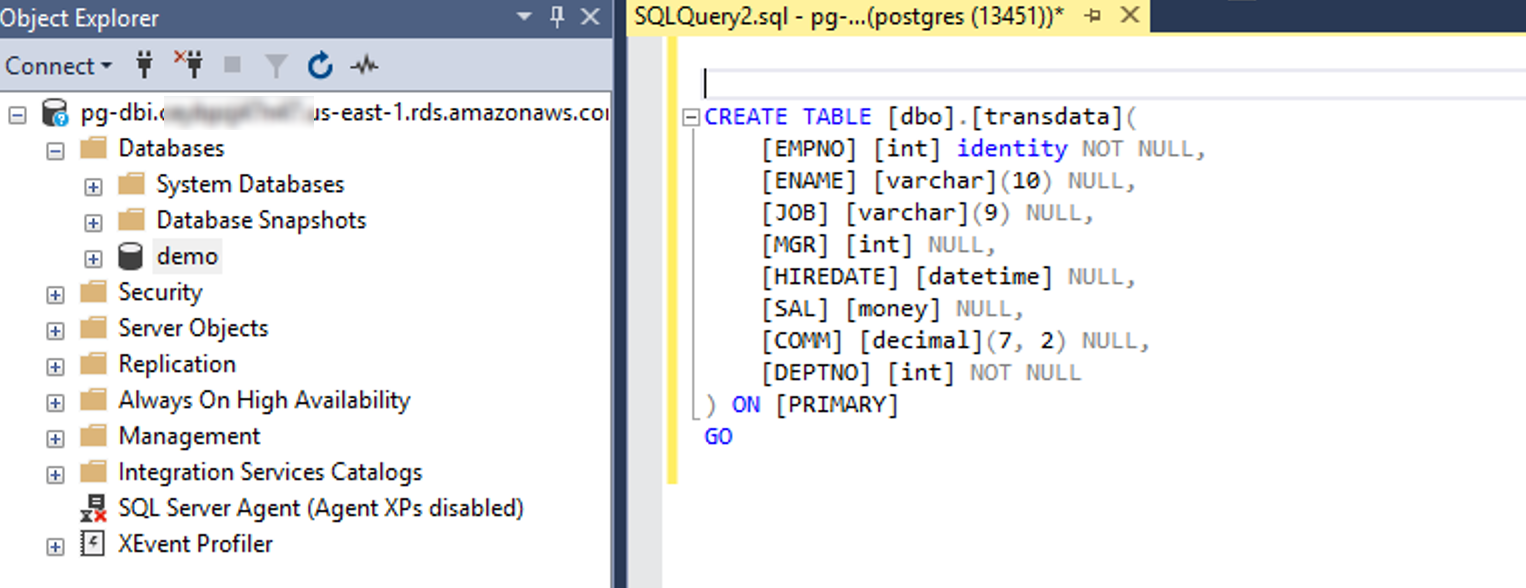Click the Server Objects folder icon

click(93, 329)
